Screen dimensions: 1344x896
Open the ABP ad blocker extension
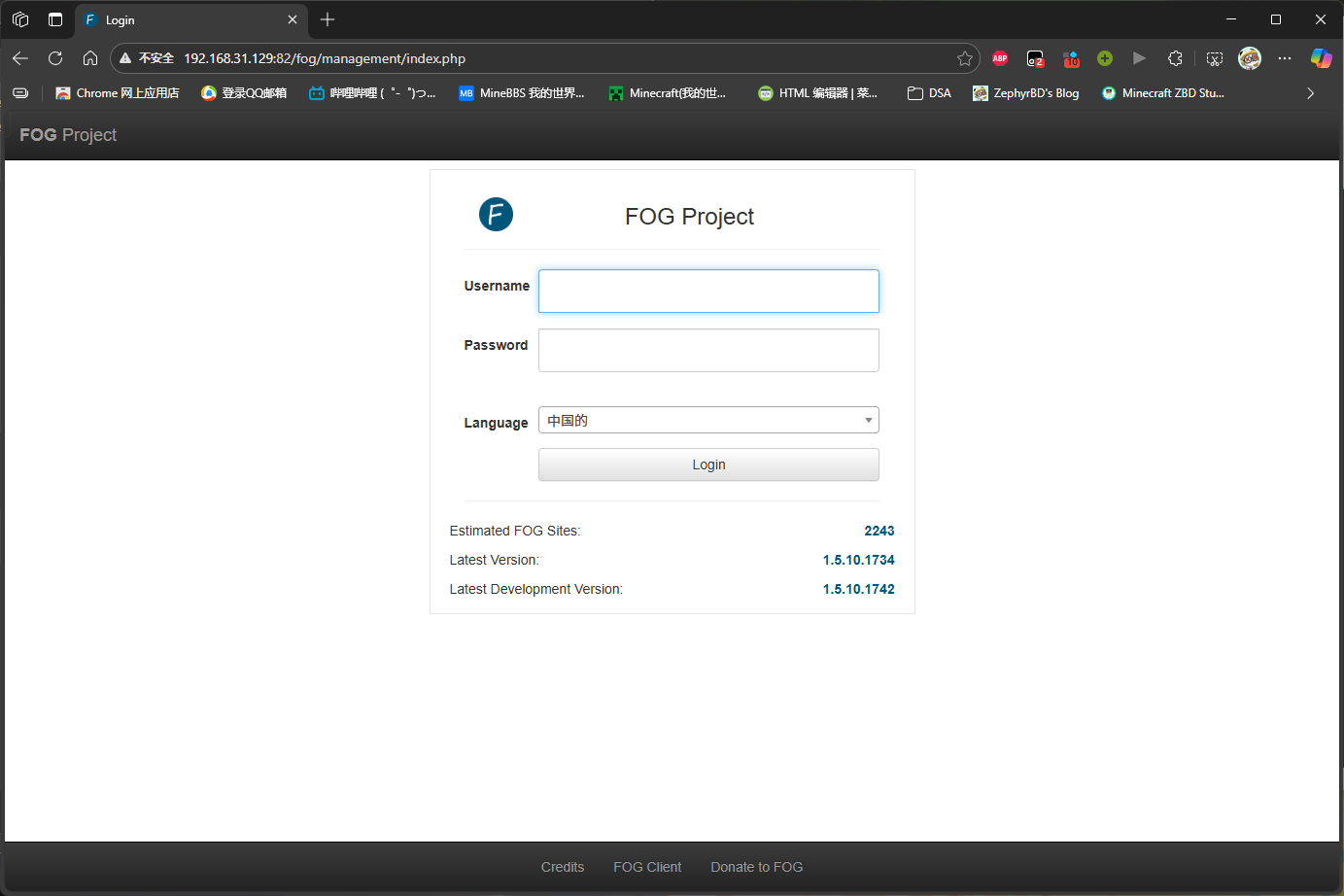[x=1000, y=58]
